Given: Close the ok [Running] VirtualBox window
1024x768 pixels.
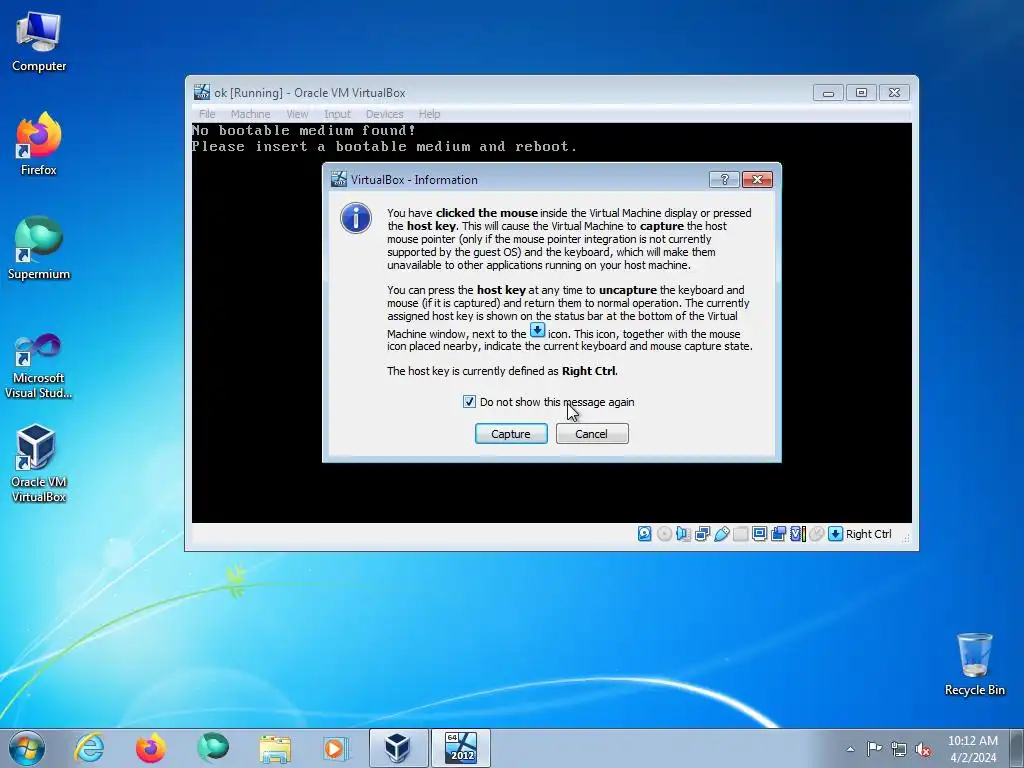Looking at the screenshot, I should click(895, 93).
